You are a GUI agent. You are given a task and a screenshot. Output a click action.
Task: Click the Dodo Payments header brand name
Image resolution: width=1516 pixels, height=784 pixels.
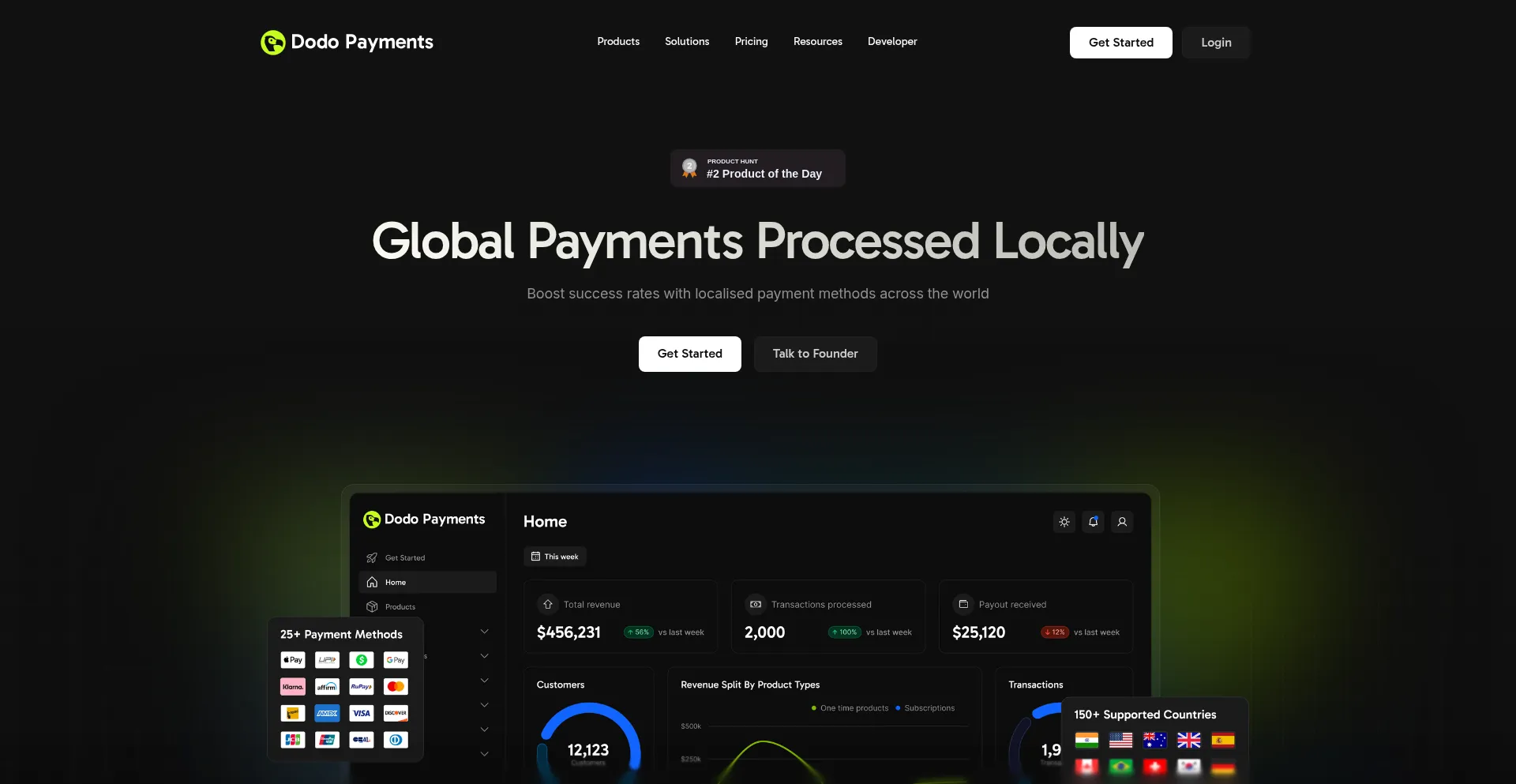[362, 42]
